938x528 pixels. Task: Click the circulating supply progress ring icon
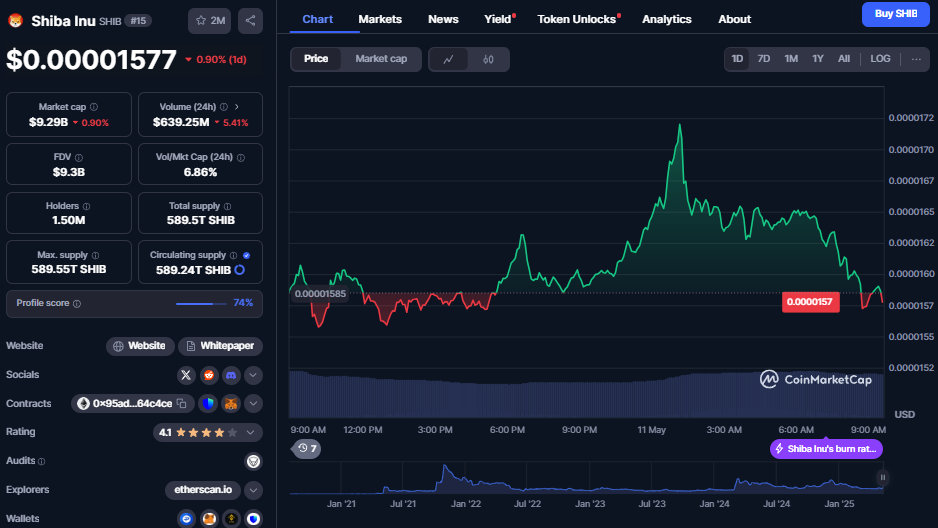click(x=240, y=270)
